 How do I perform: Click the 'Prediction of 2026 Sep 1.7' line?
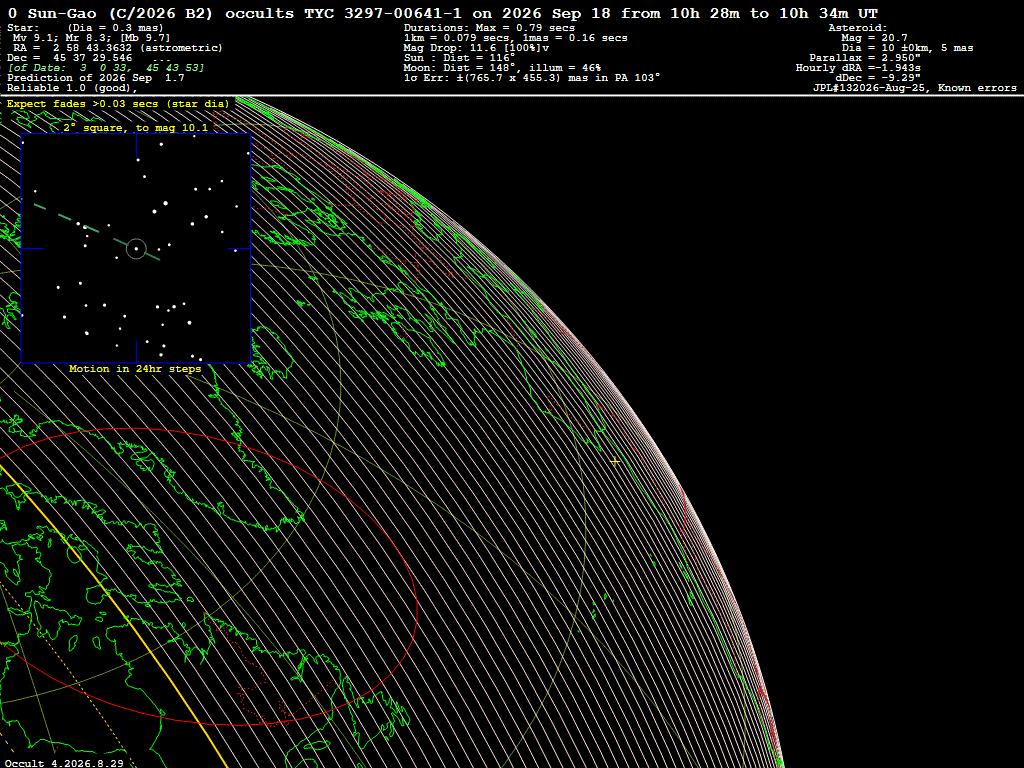(x=95, y=78)
